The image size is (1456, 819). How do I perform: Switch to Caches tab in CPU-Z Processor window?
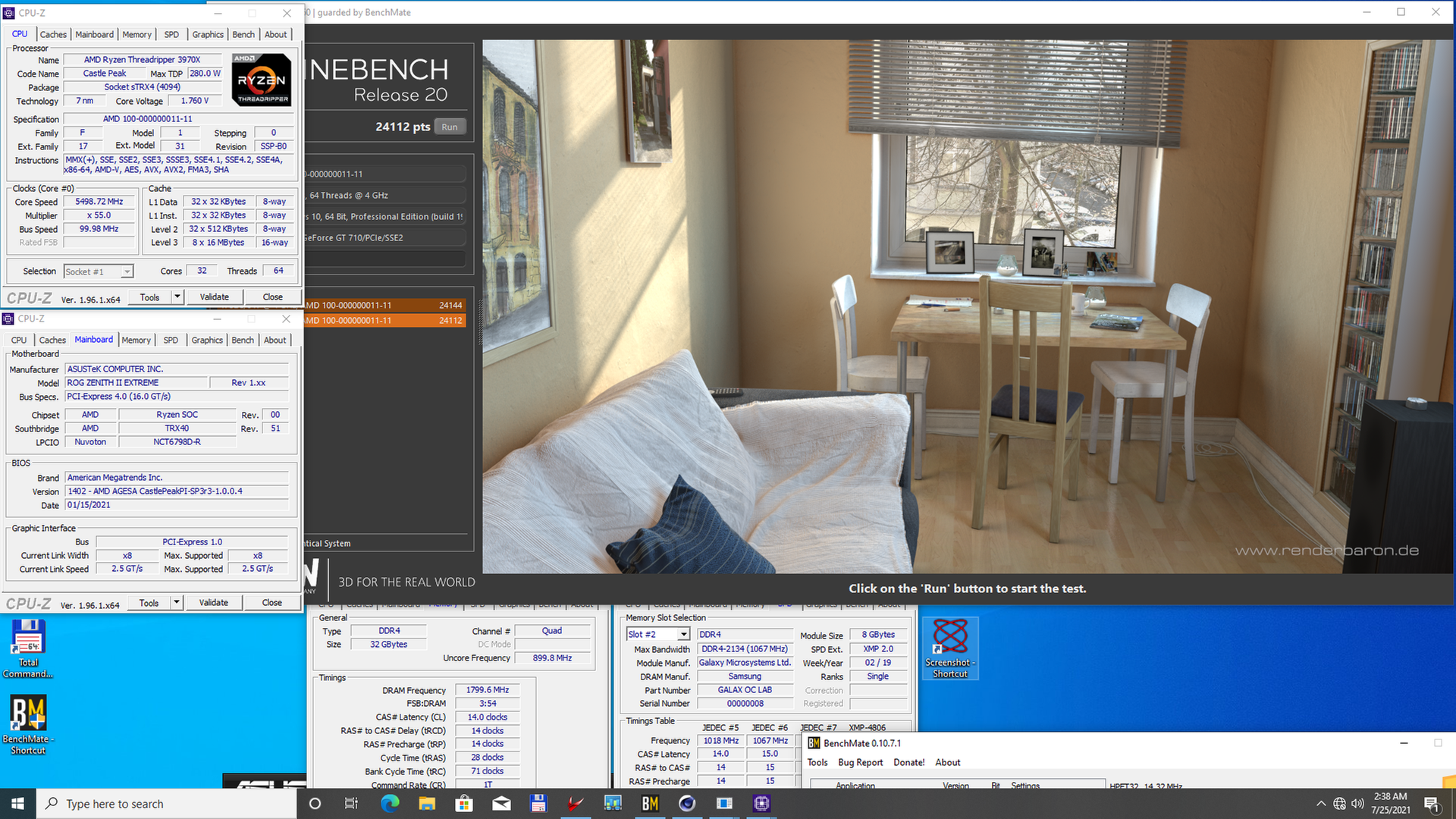(53, 35)
